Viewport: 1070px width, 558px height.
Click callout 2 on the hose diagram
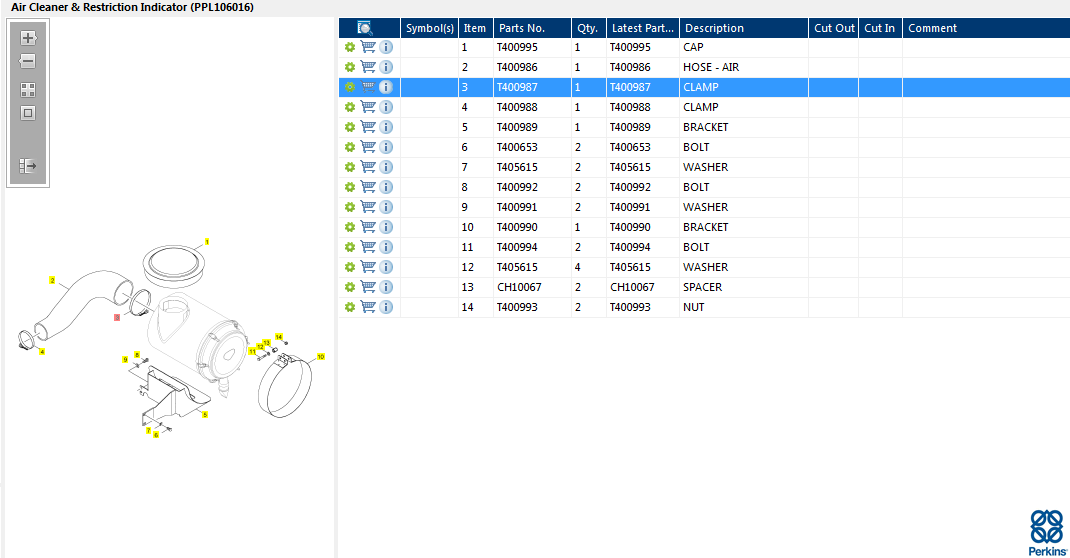point(52,280)
